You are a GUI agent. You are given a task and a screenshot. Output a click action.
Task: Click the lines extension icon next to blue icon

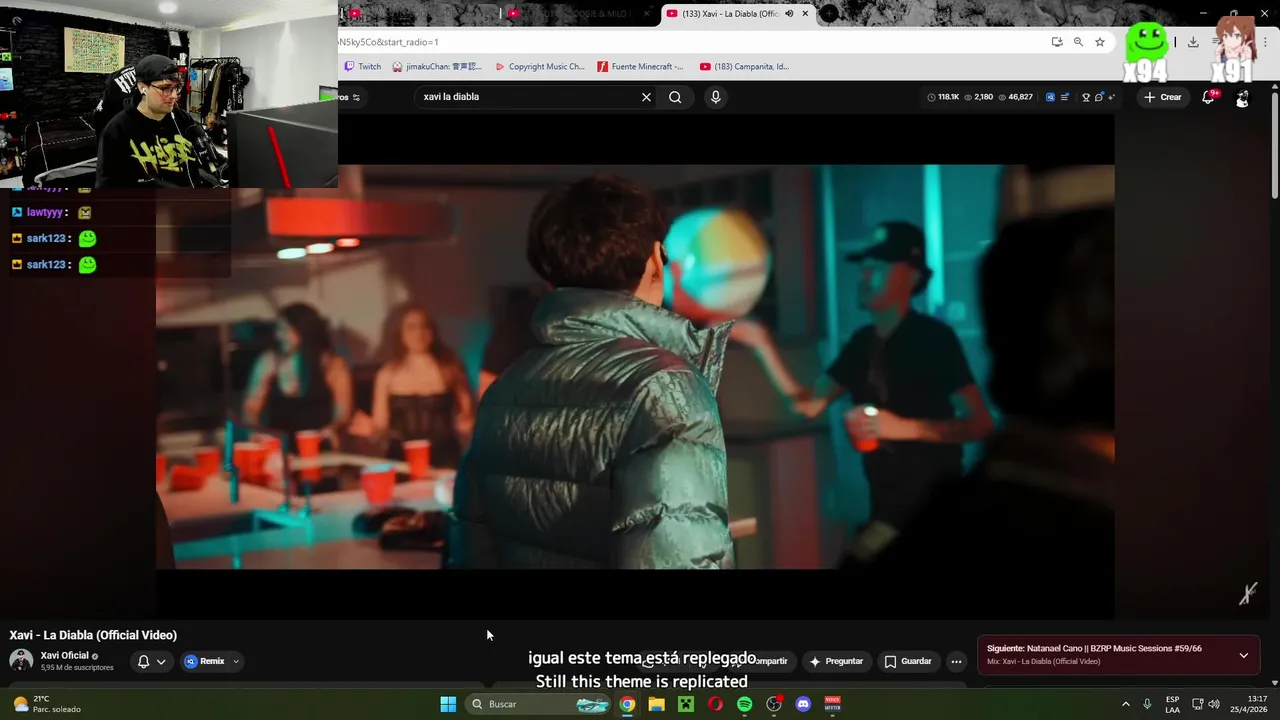click(x=1064, y=97)
